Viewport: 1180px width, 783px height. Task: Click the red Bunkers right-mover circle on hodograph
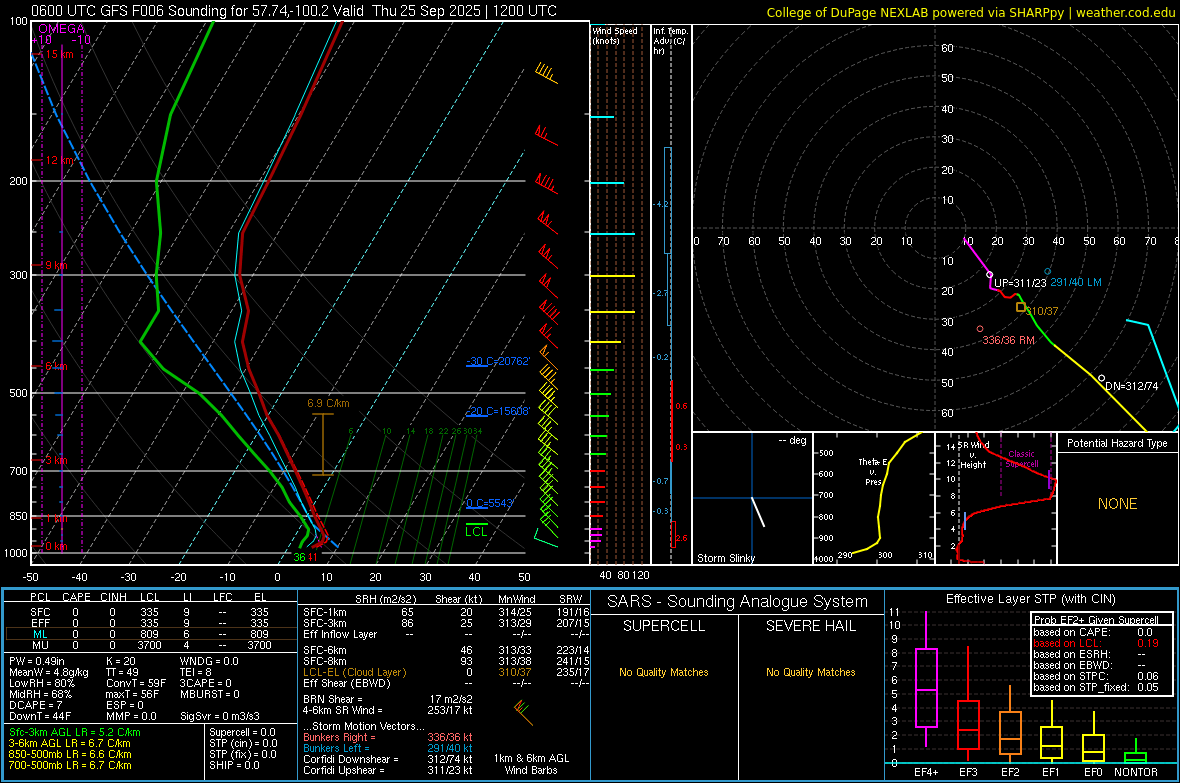980,329
